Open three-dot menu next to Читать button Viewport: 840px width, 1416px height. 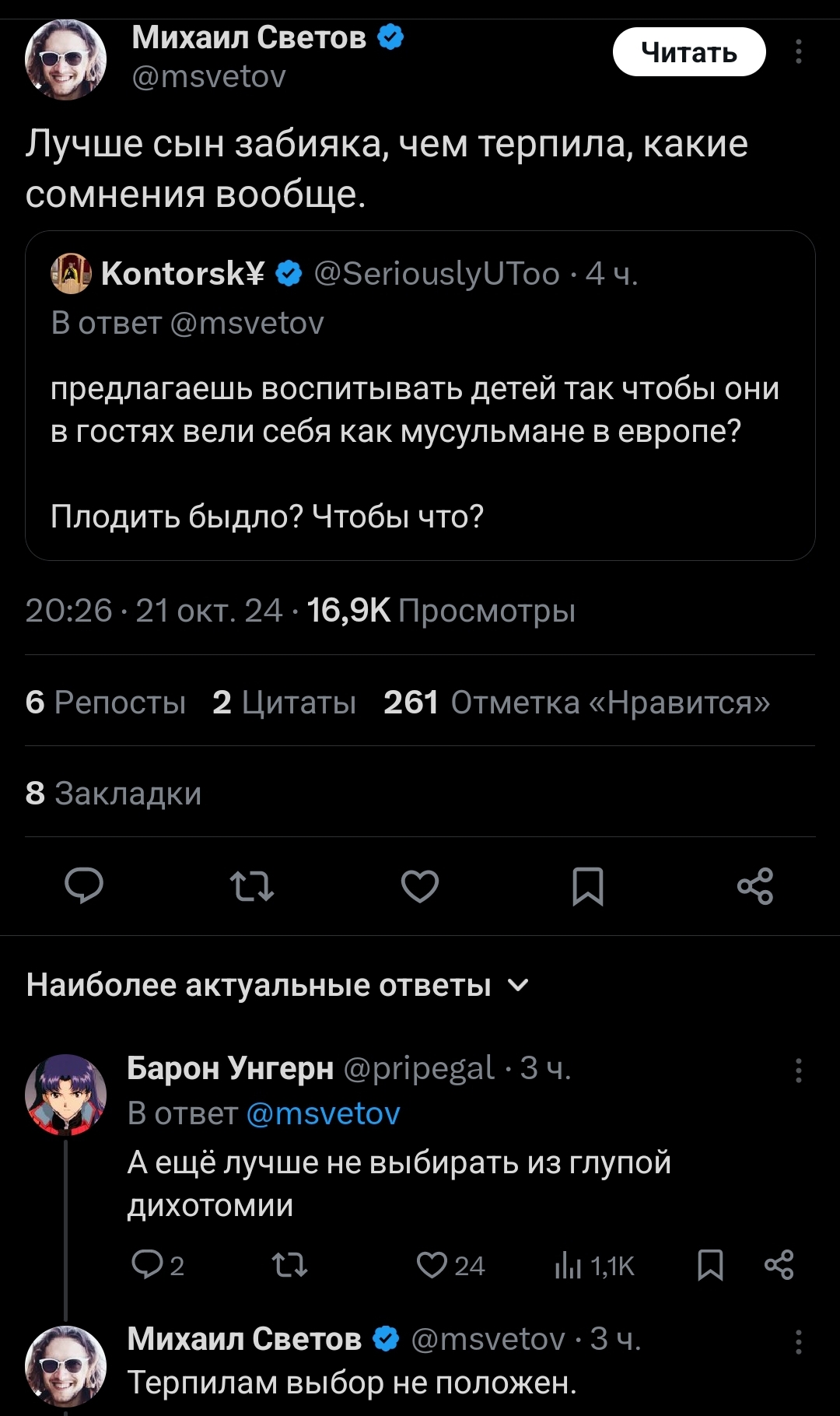pyautogui.click(x=799, y=52)
